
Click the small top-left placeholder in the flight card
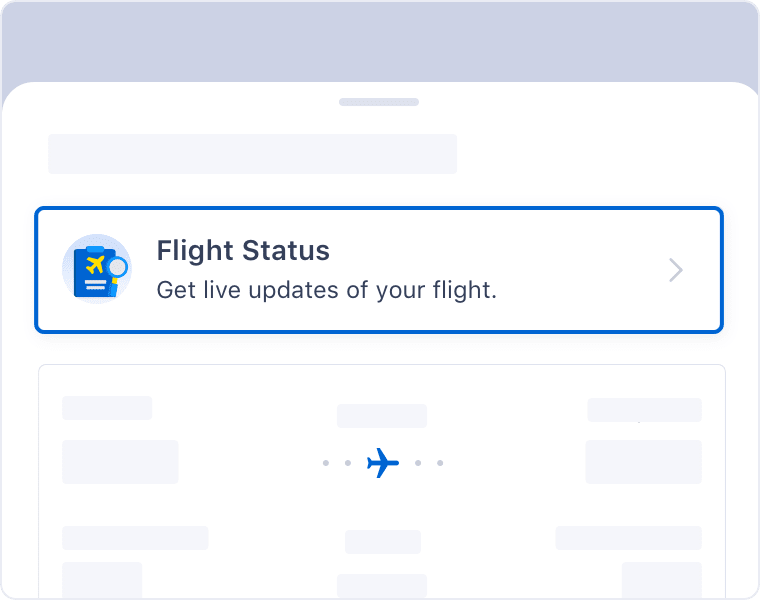(x=107, y=408)
